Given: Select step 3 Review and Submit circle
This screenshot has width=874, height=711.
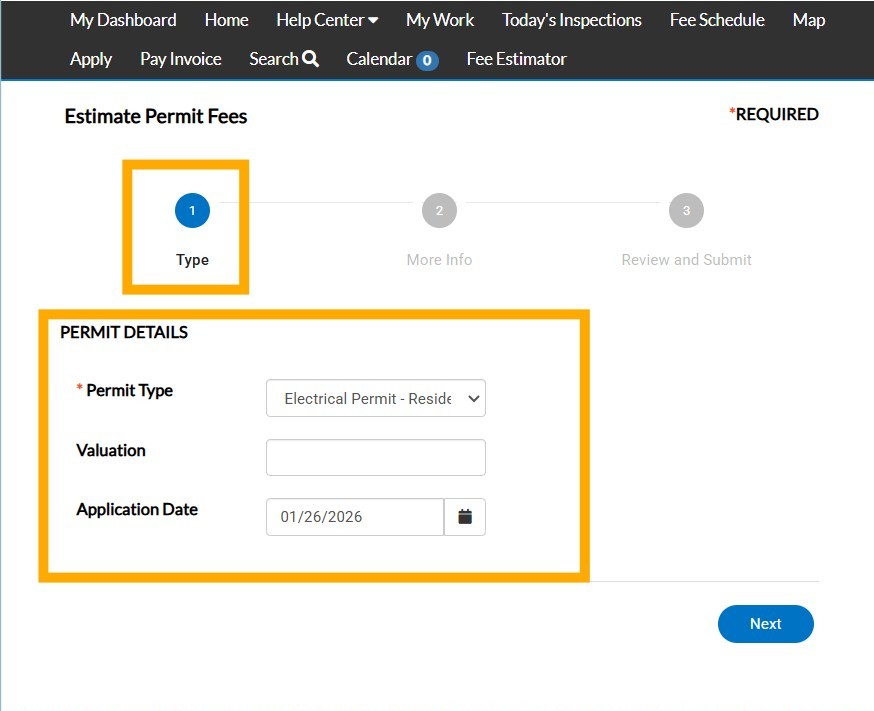Looking at the screenshot, I should click(686, 211).
